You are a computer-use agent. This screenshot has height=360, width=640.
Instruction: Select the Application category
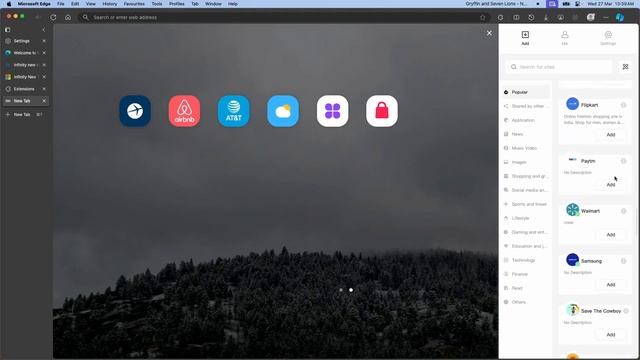point(526,120)
